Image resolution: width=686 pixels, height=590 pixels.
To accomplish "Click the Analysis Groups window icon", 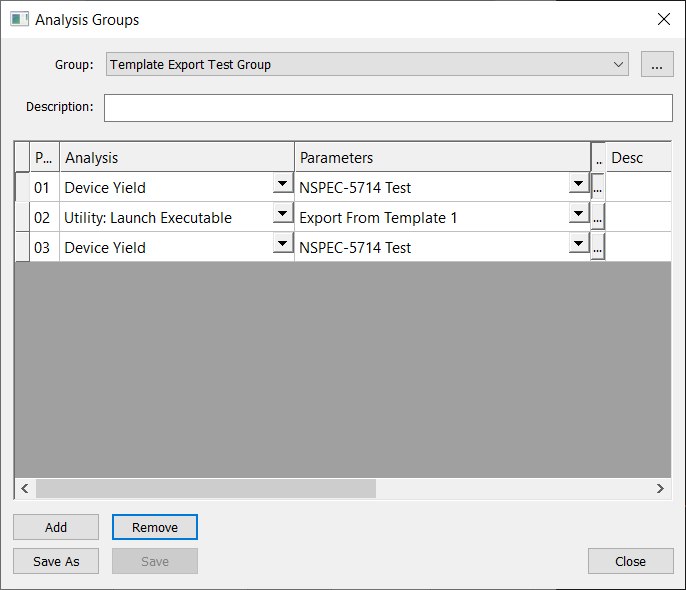I will (19, 19).
